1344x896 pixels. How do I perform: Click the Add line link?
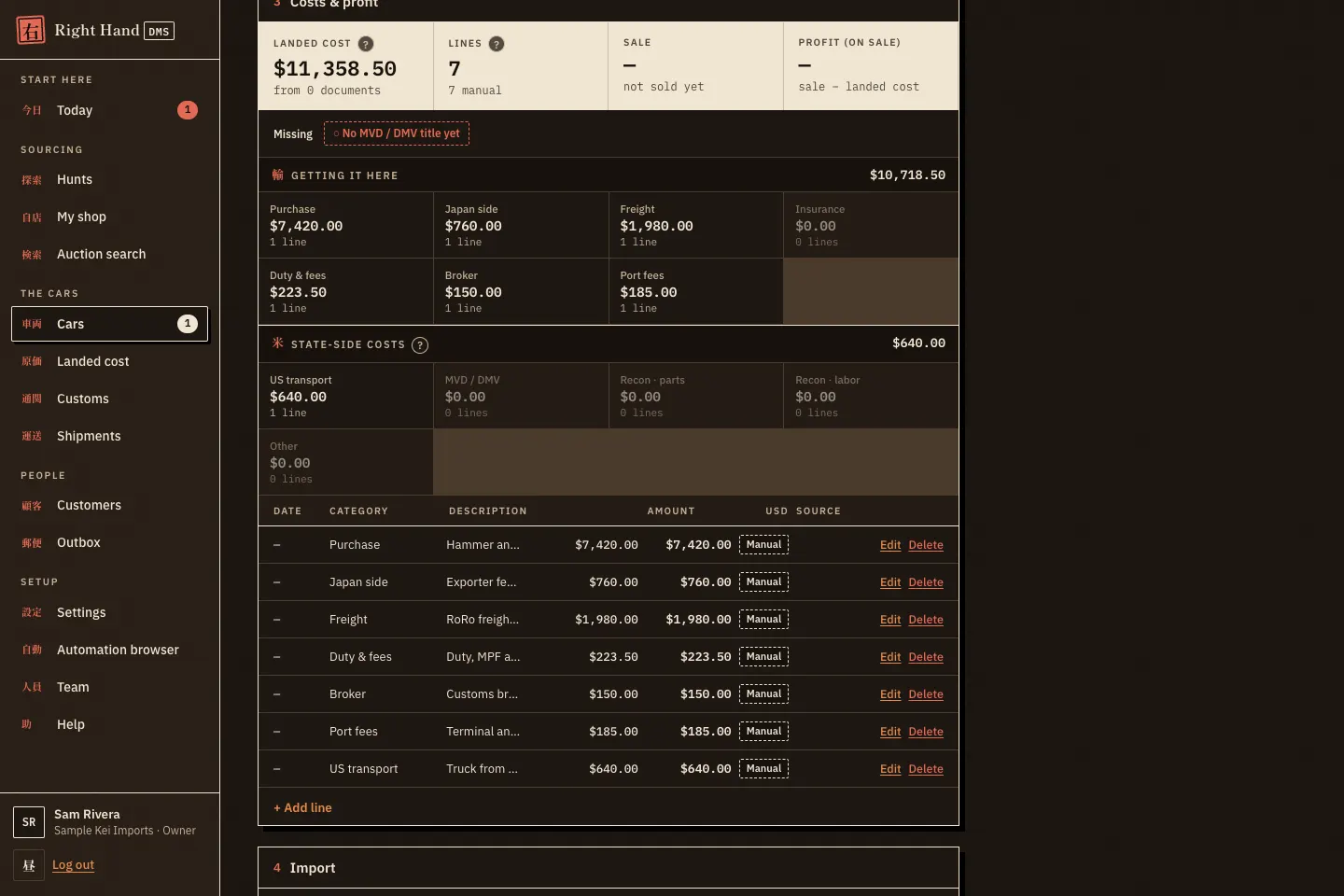302,807
